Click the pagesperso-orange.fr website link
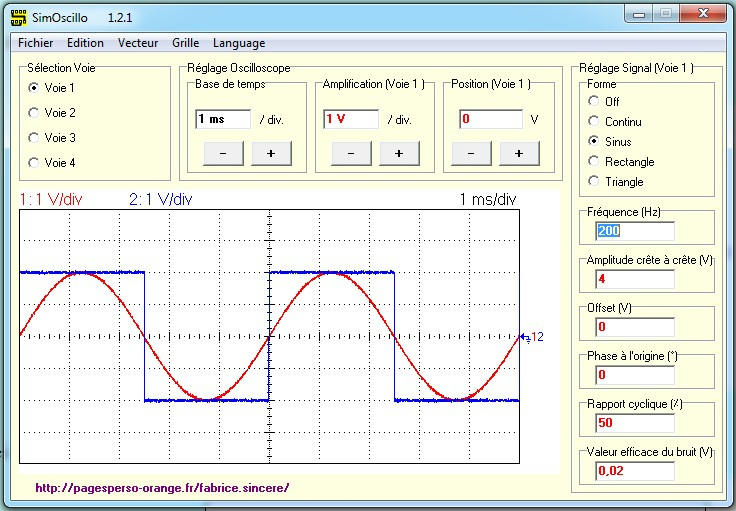 pyautogui.click(x=162, y=488)
